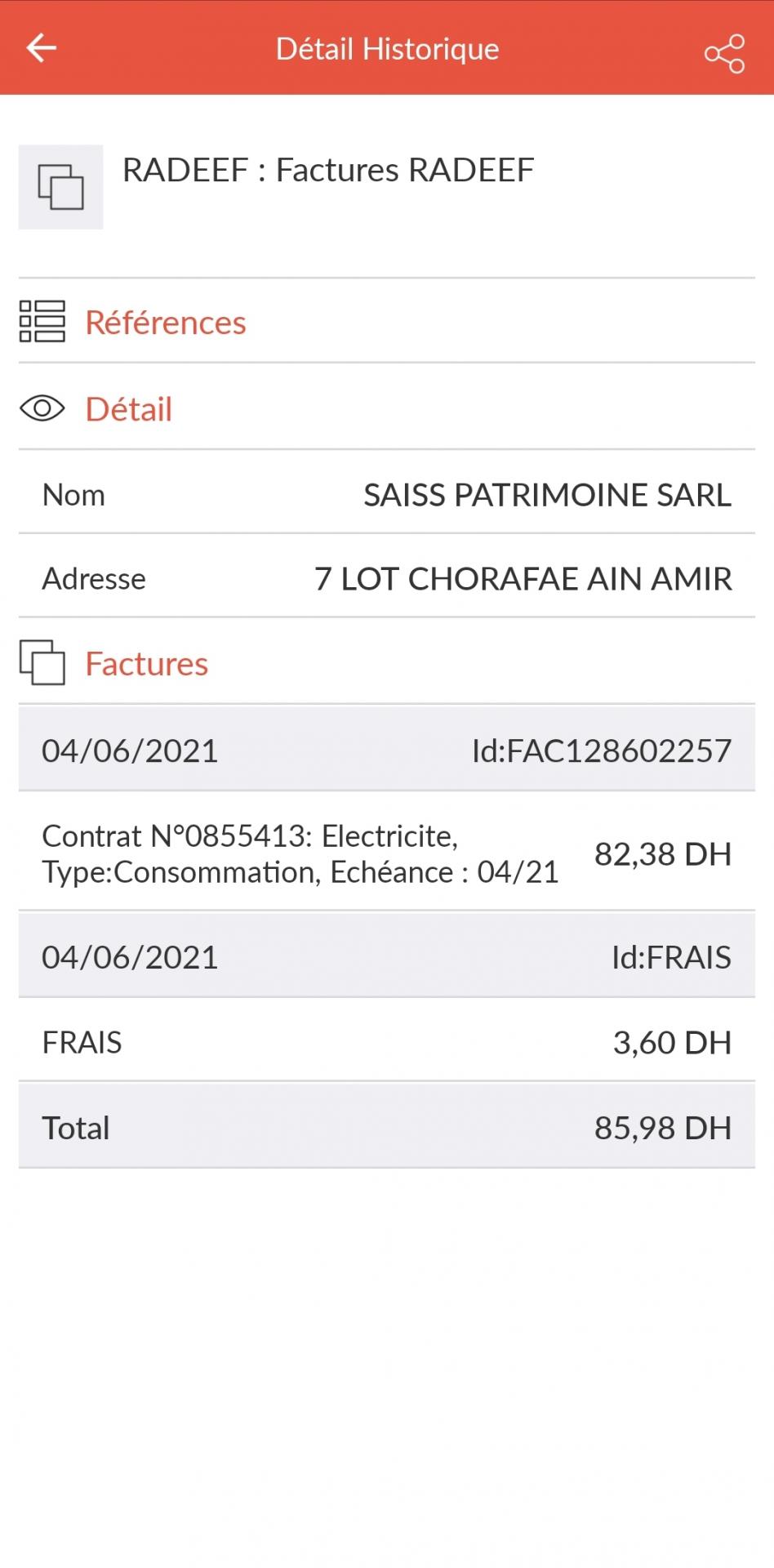774x1568 pixels.
Task: Expand the Références section
Action: (x=166, y=323)
